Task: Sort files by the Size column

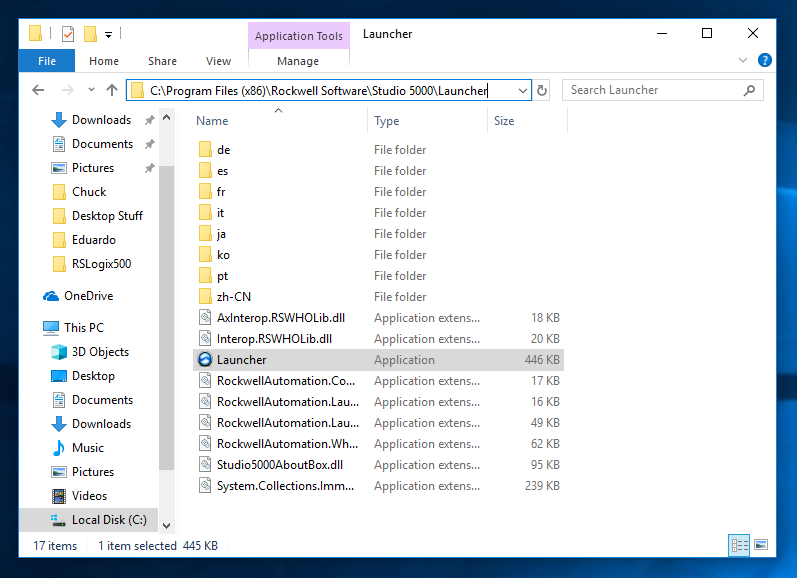Action: [504, 121]
